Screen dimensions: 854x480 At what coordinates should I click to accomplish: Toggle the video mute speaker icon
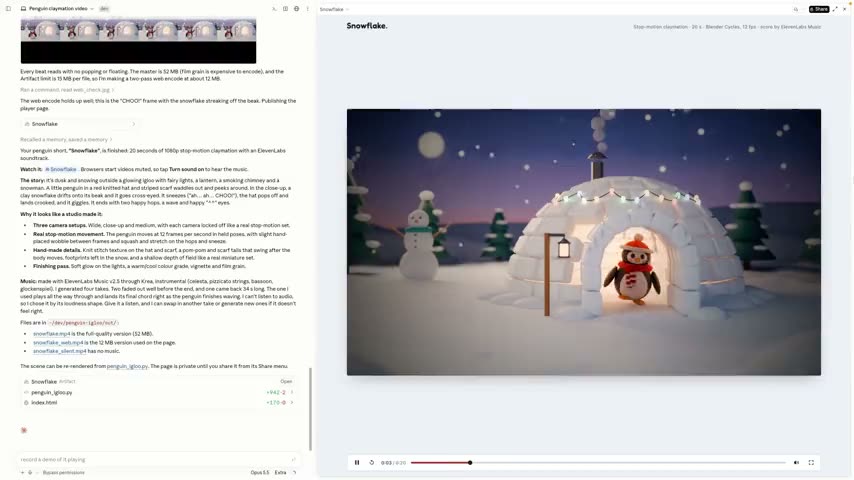click(796, 463)
